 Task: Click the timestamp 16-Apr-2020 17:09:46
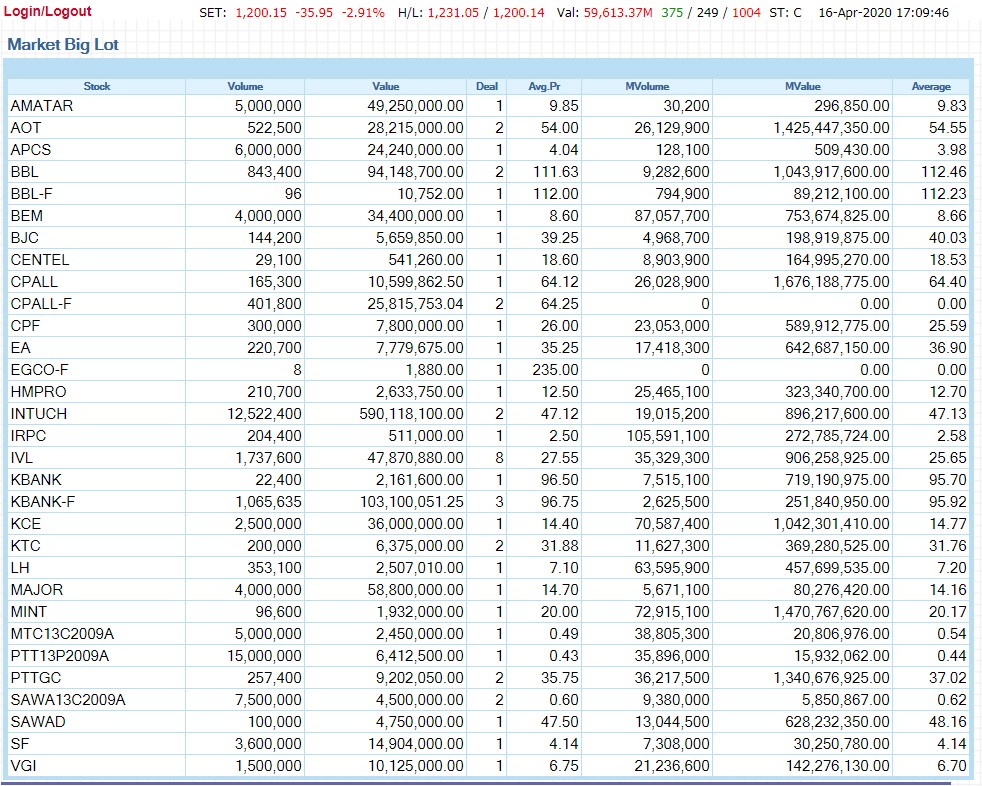pos(884,13)
